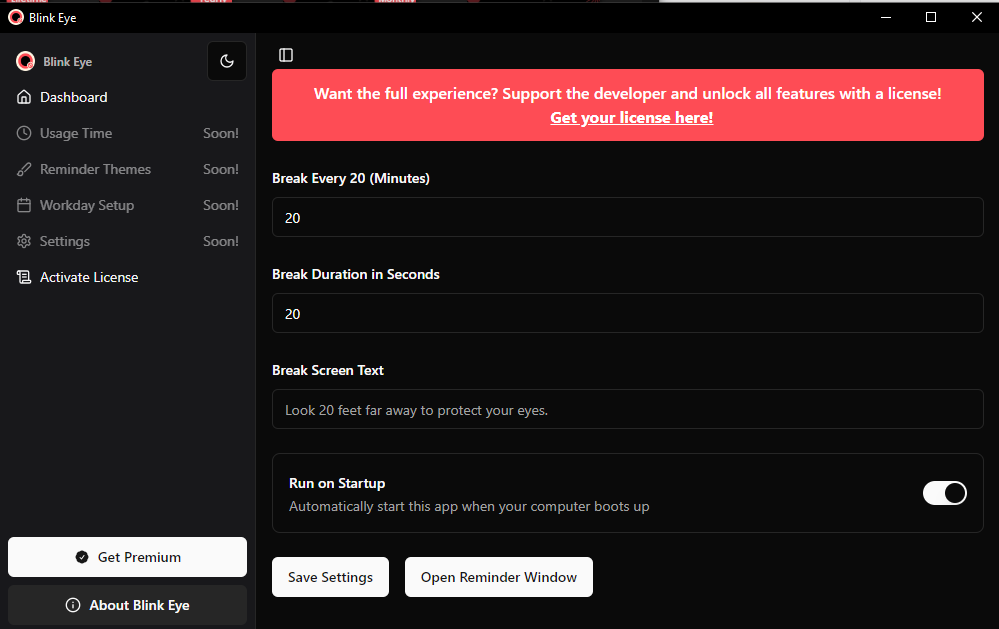Screen dimensions: 999x629
Task: Open Reminder Window button
Action: click(498, 577)
